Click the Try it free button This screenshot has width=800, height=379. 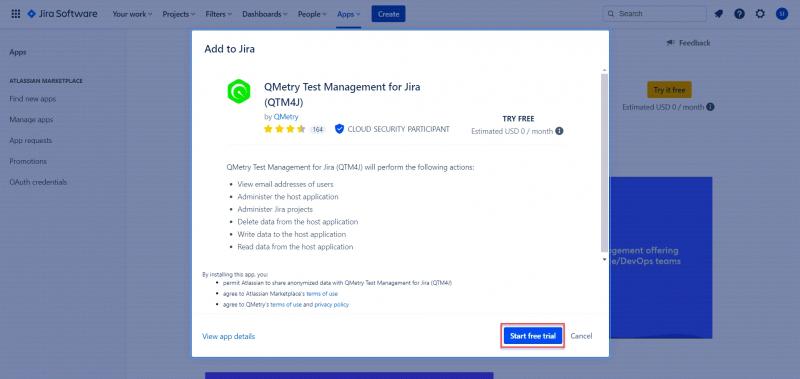669,90
